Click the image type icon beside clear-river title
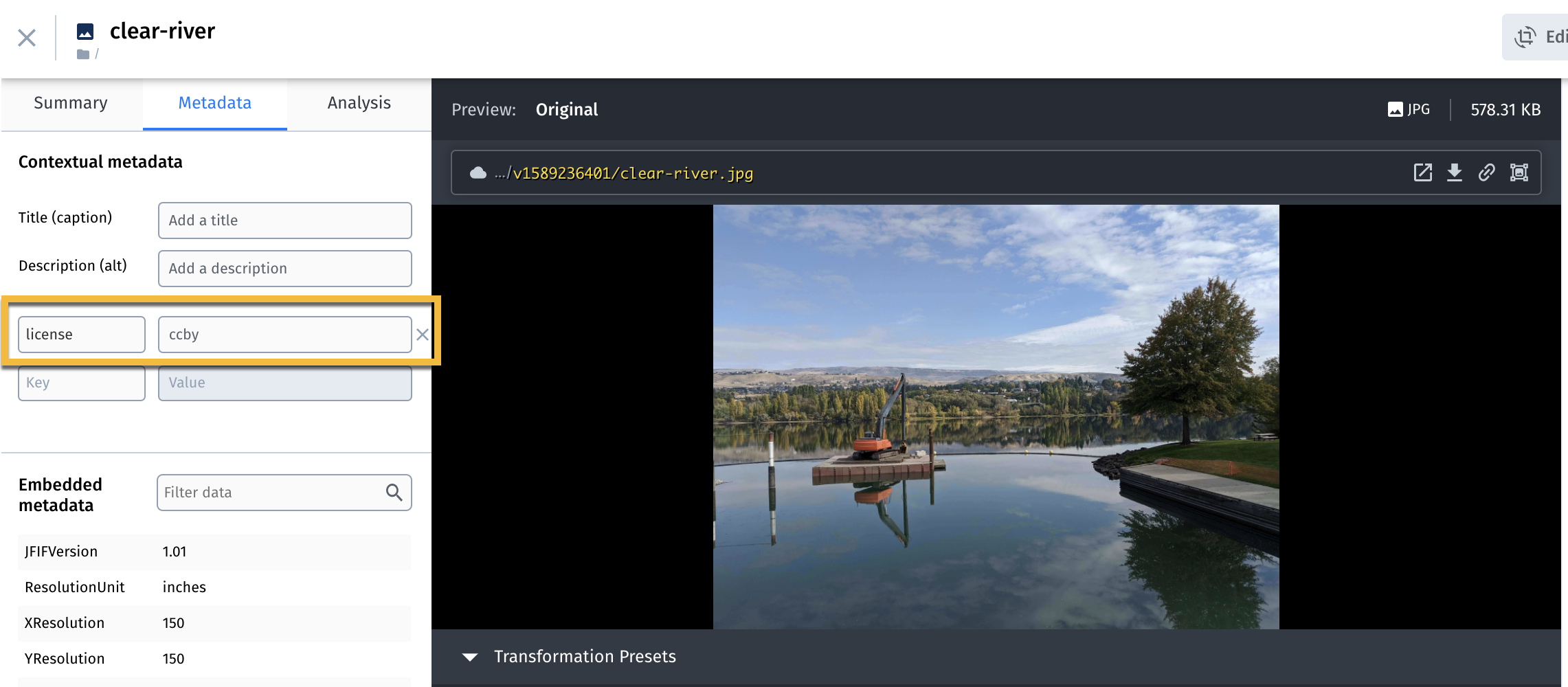 click(x=85, y=31)
